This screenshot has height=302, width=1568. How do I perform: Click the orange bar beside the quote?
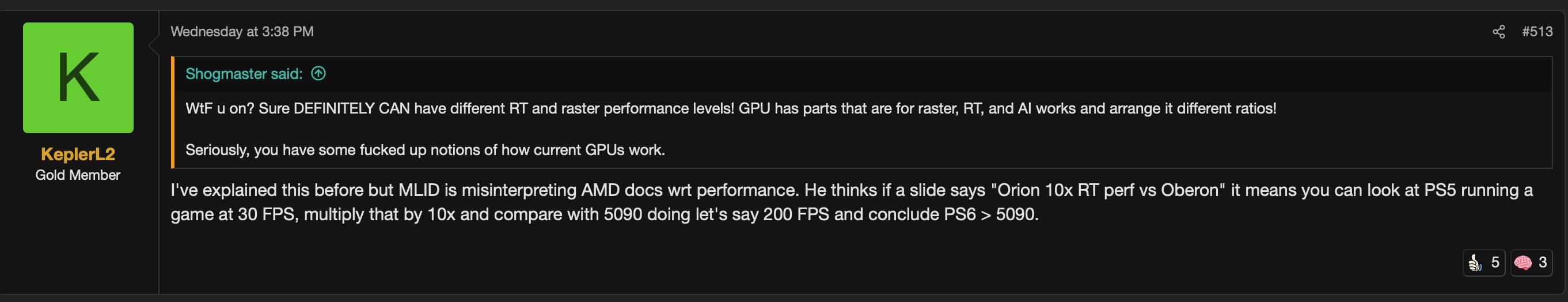tap(173, 112)
